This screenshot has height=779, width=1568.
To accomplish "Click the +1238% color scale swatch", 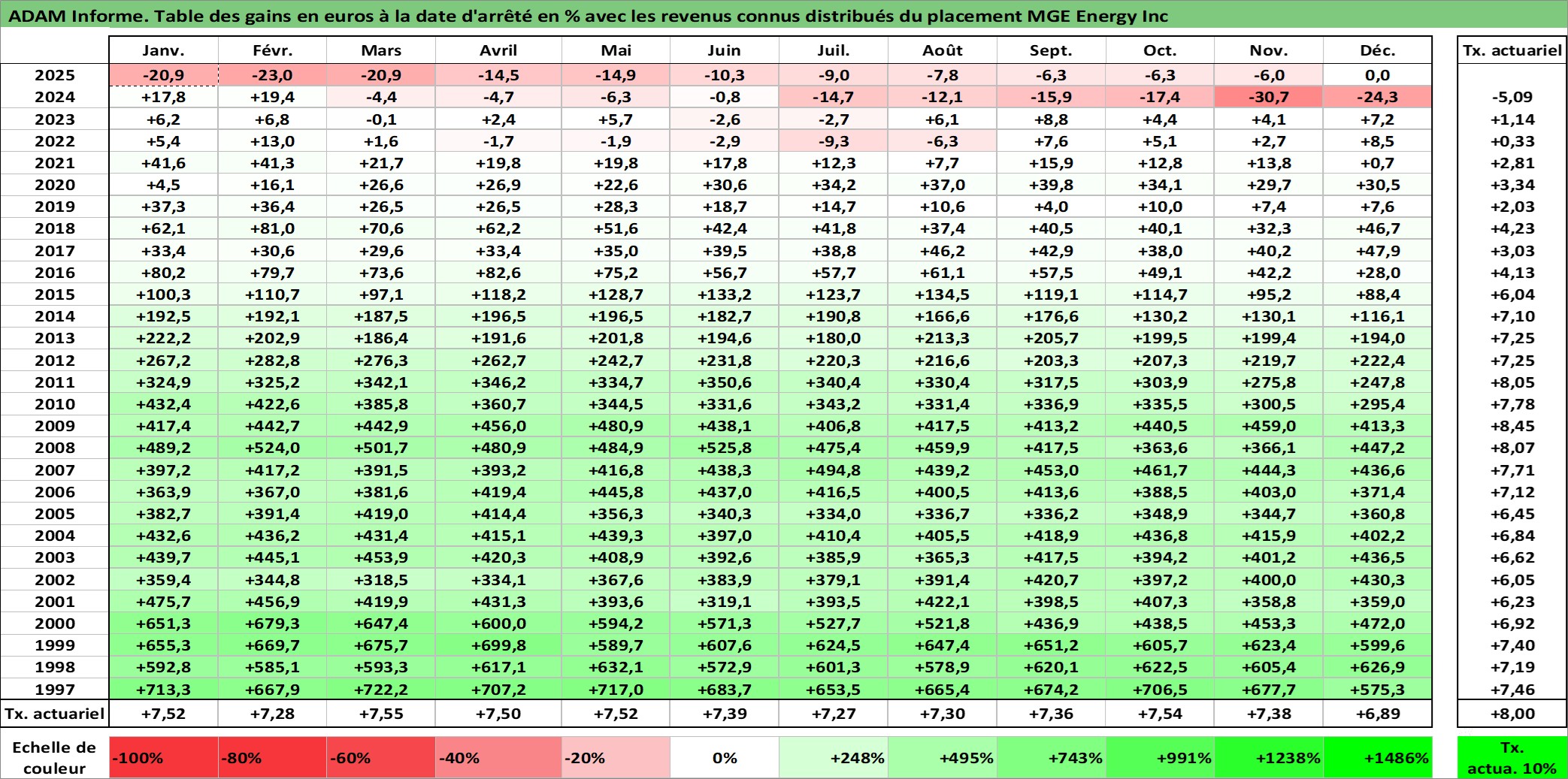I will coord(1269,757).
